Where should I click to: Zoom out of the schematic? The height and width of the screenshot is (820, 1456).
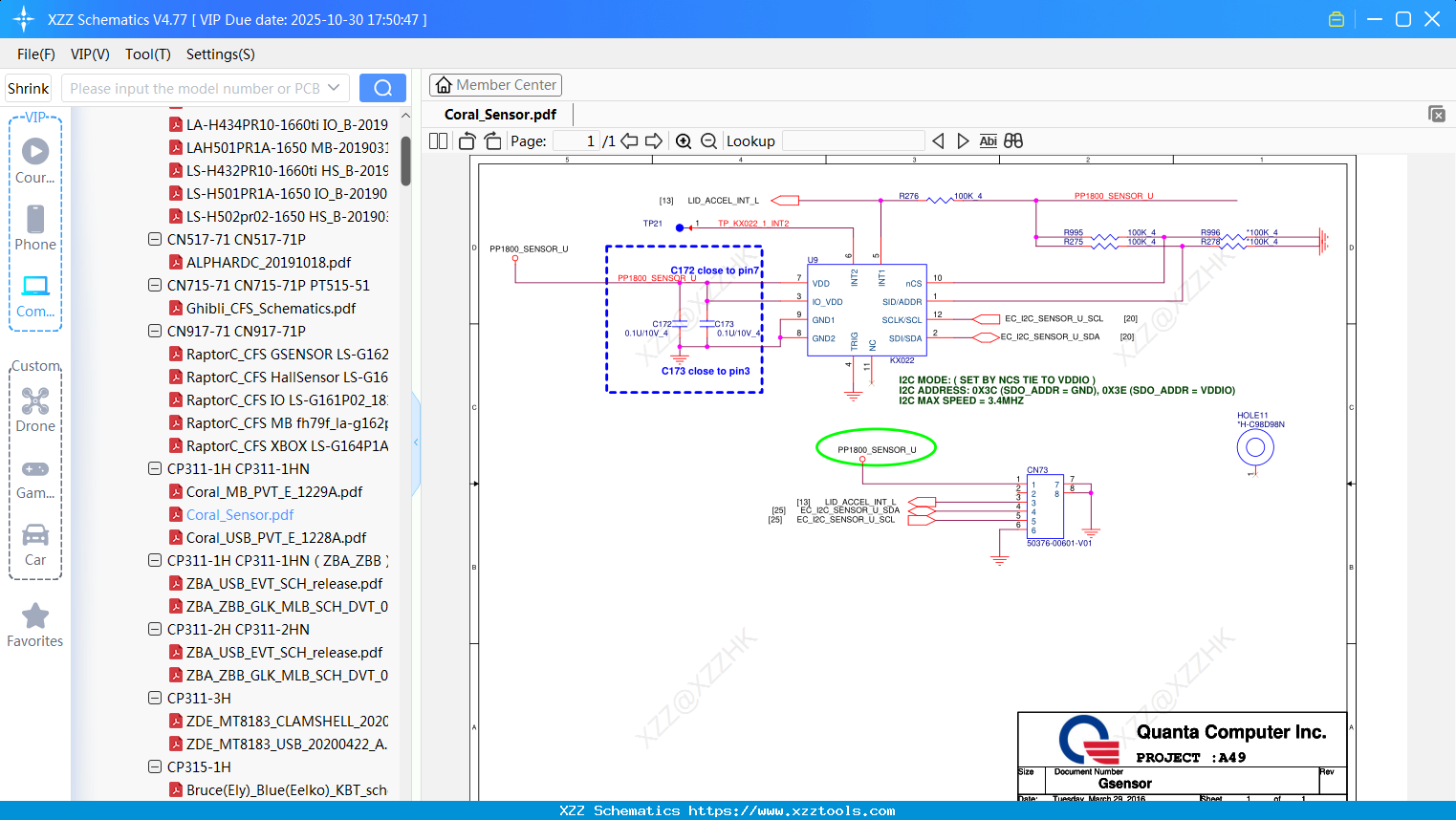(708, 140)
